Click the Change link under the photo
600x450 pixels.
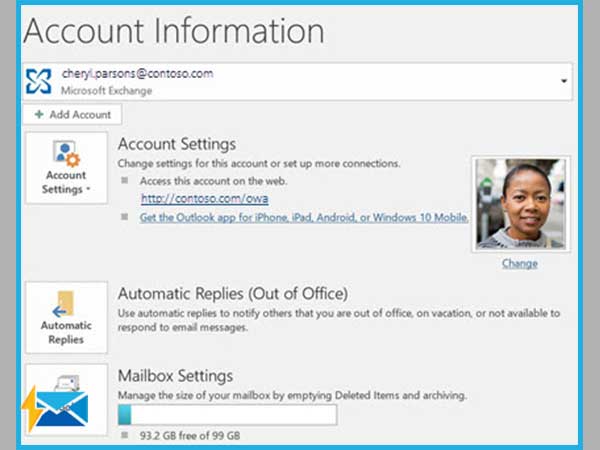click(520, 264)
